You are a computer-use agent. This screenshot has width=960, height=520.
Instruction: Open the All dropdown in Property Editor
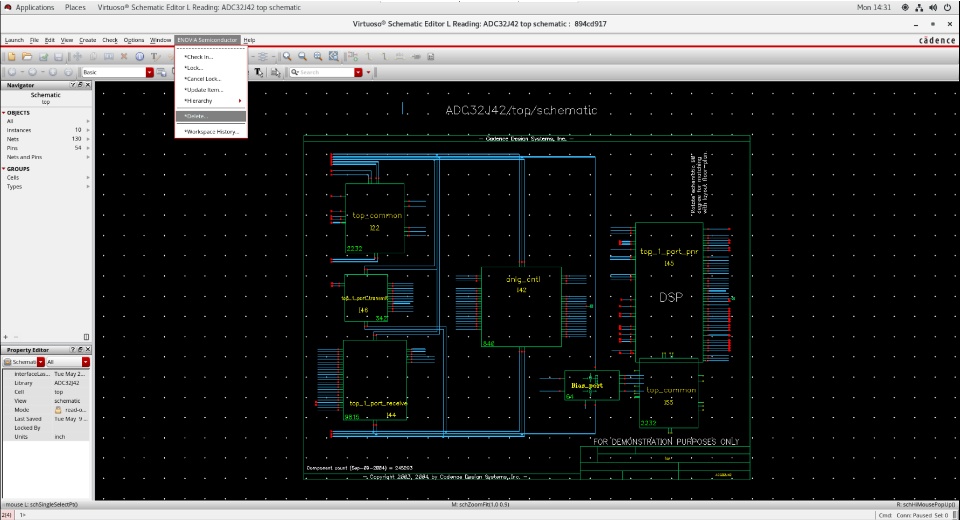coord(86,362)
